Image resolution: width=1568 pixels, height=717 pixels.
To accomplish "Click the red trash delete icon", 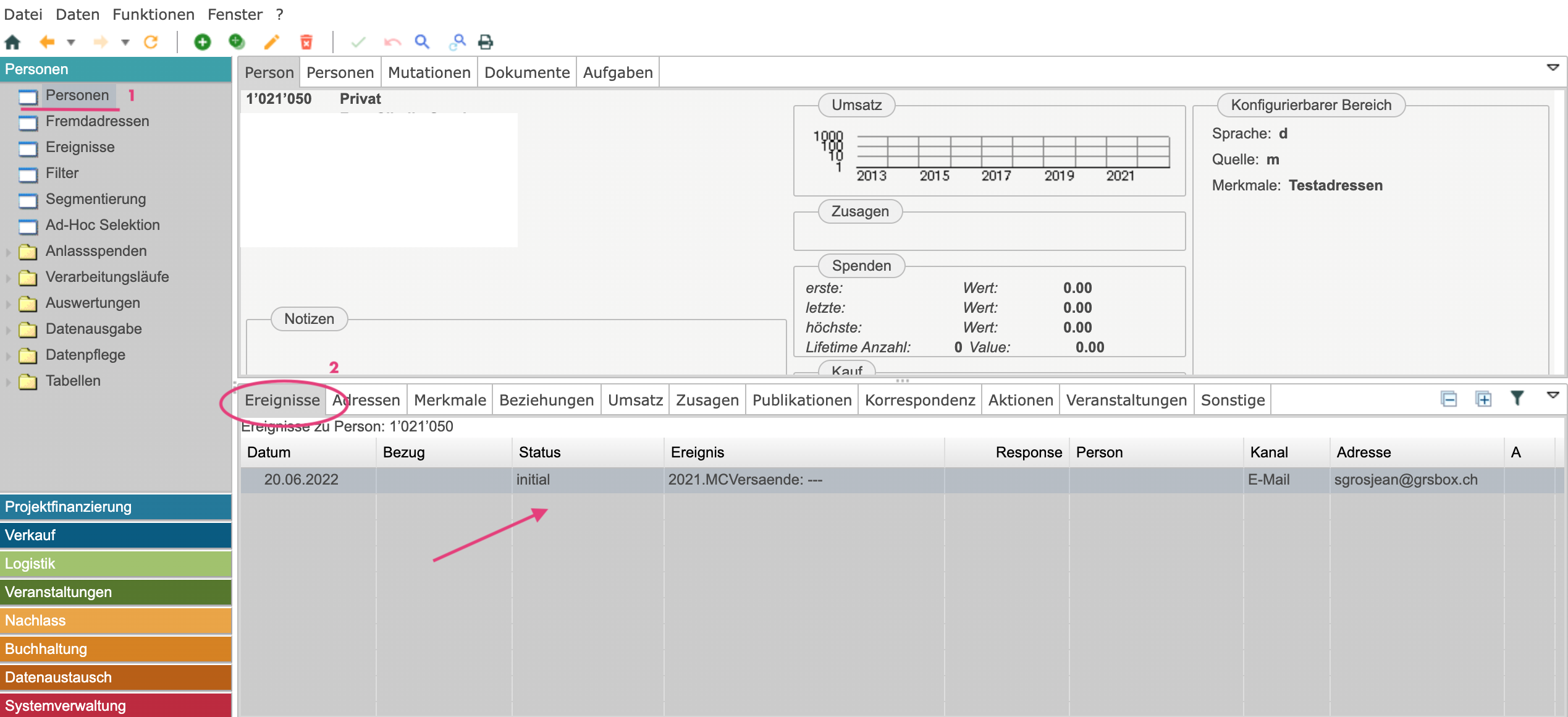I will (306, 42).
